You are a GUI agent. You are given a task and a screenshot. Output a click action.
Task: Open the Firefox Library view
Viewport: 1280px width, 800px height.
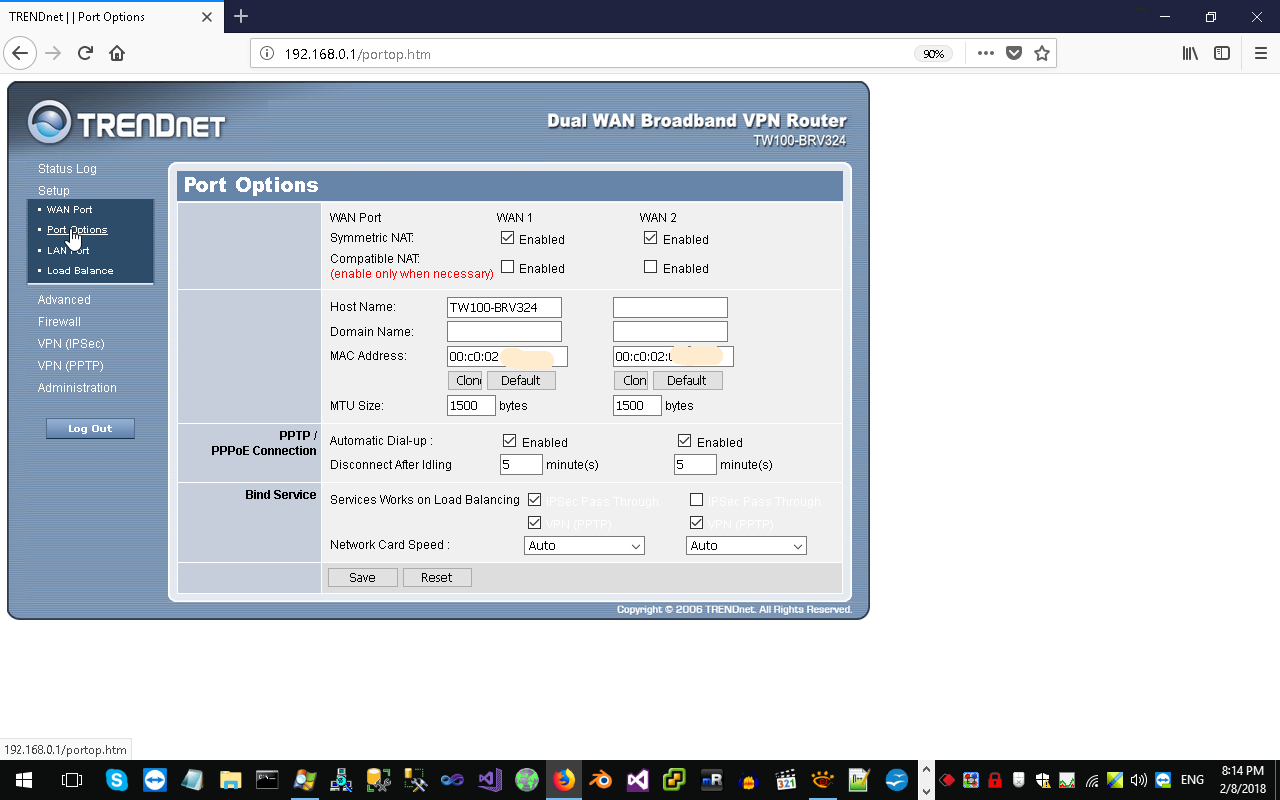point(1190,53)
